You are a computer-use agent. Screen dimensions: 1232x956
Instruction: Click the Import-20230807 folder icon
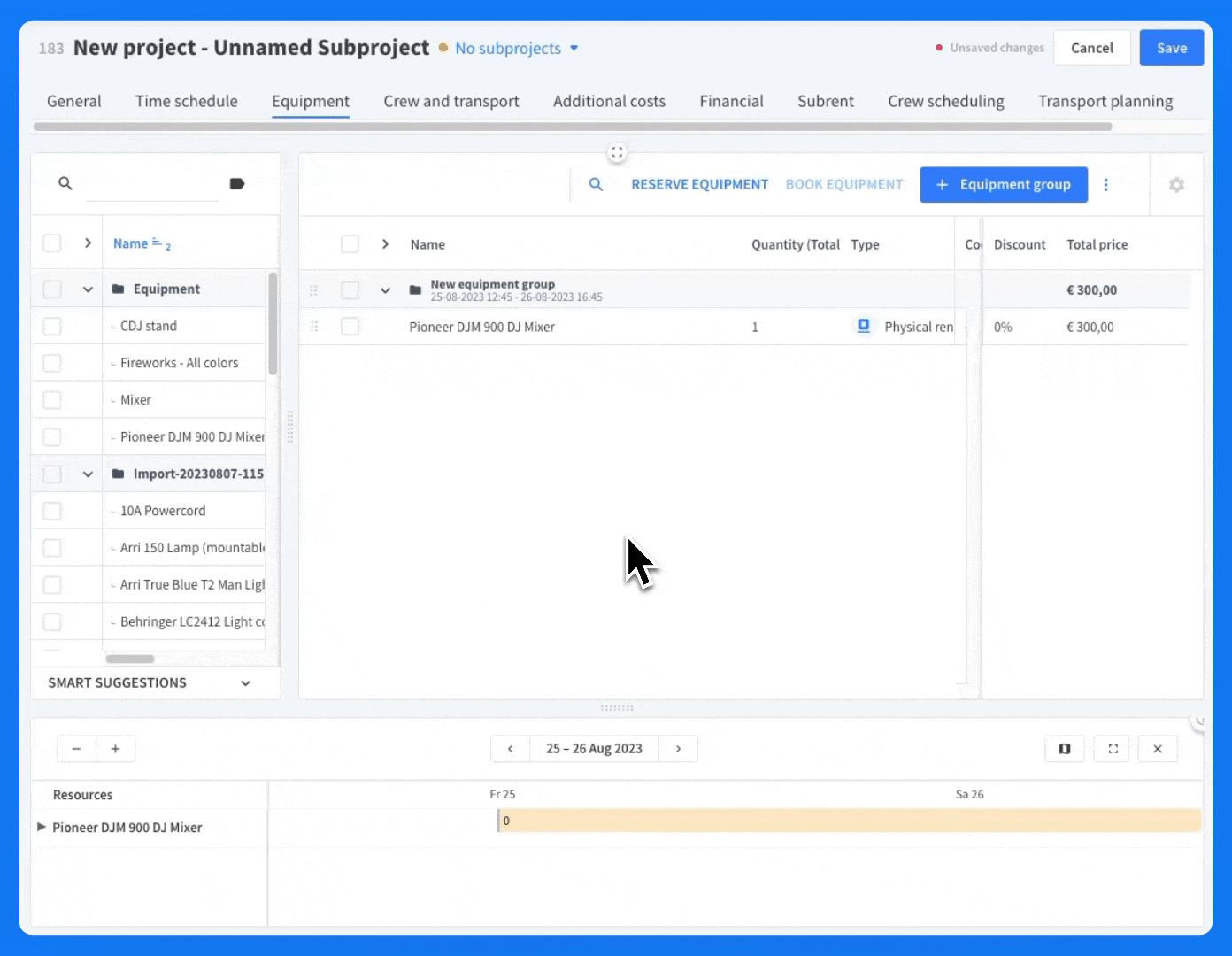pos(118,474)
